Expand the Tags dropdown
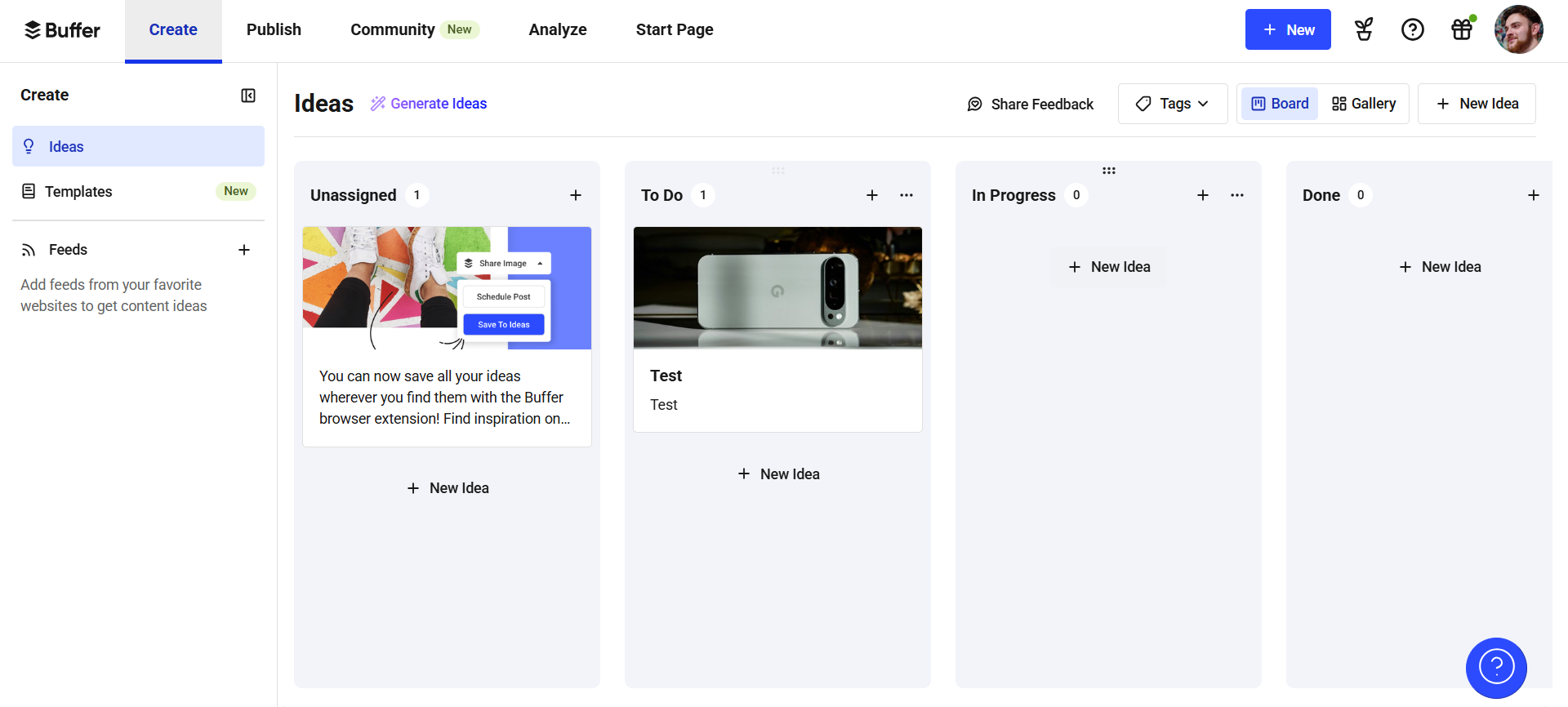The width and height of the screenshot is (1568, 707). (1173, 104)
